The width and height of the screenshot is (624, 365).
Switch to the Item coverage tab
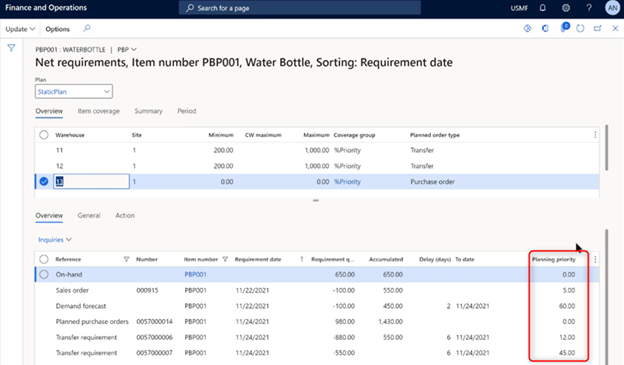coord(99,111)
